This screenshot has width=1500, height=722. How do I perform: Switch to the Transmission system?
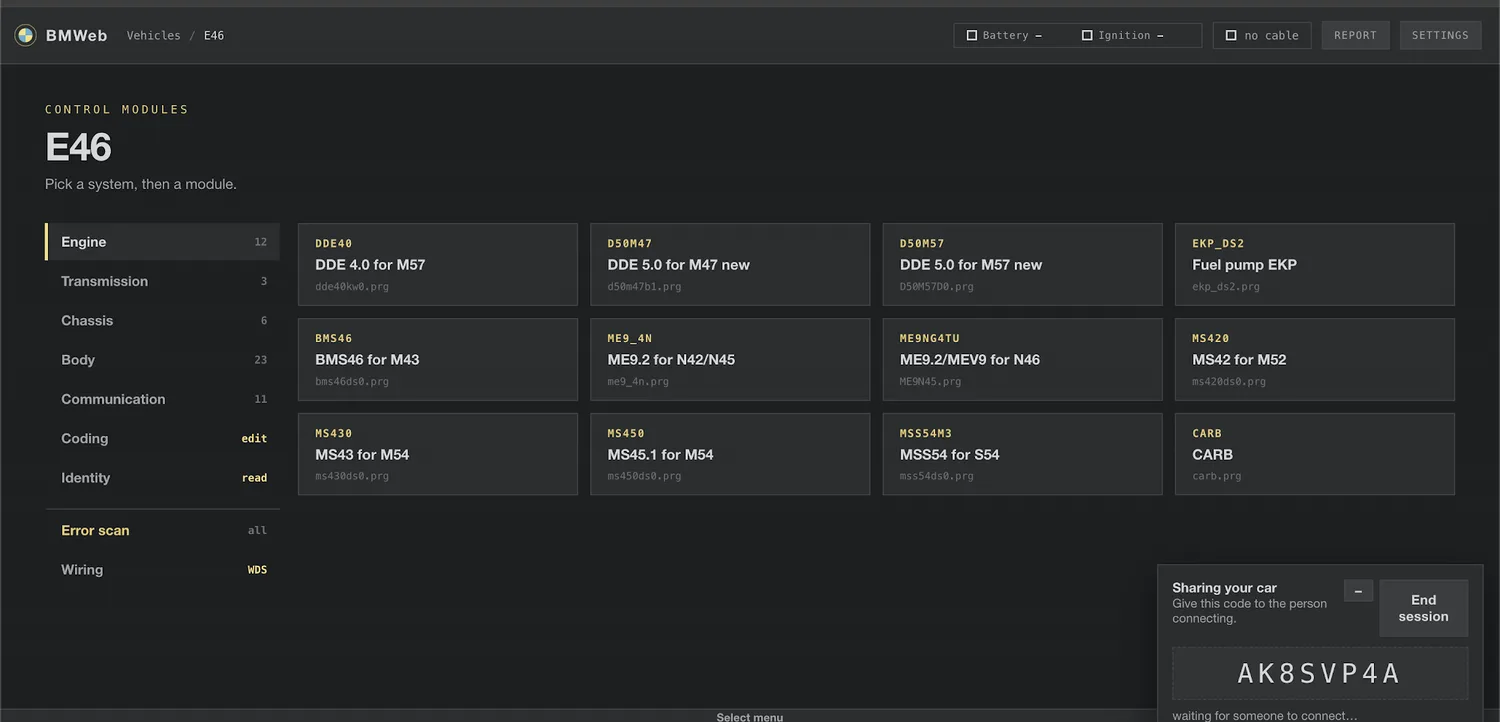pos(162,281)
